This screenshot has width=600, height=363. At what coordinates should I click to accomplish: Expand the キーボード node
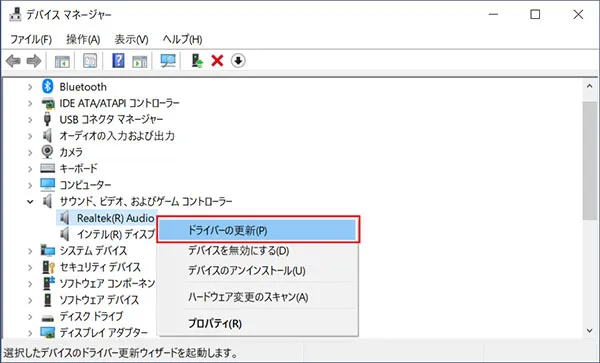tap(30, 169)
